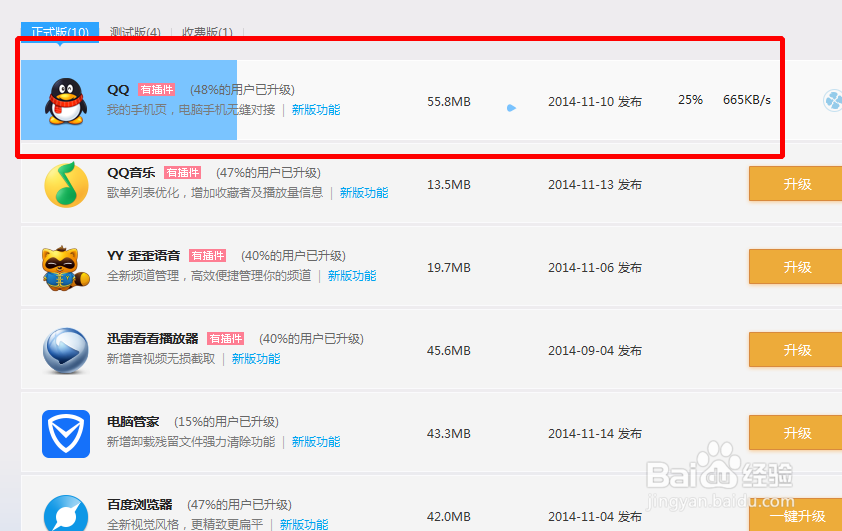Click the QQ download progress bar

coord(129,100)
